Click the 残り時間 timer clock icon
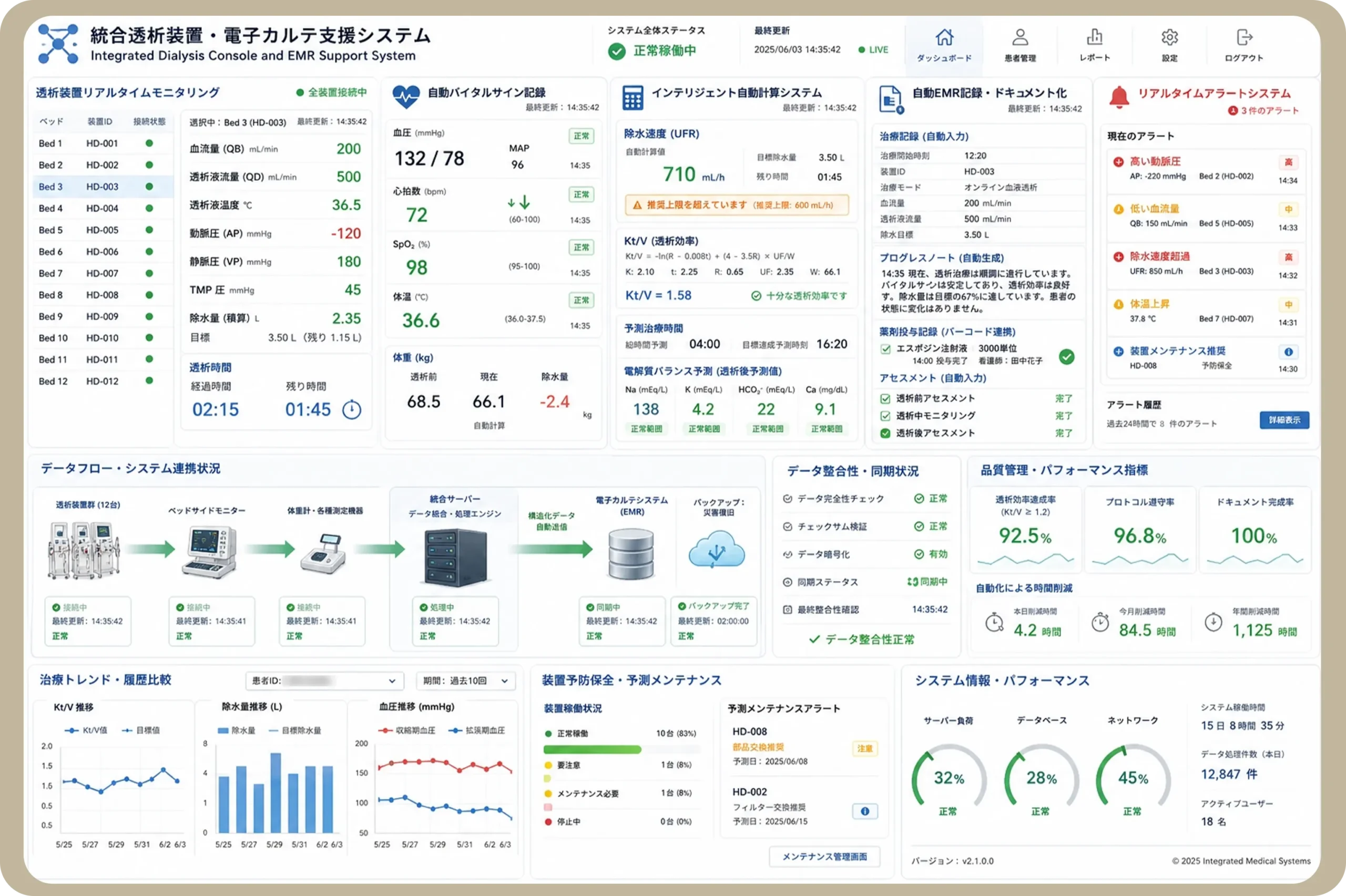The height and width of the screenshot is (896, 1346). tap(352, 409)
